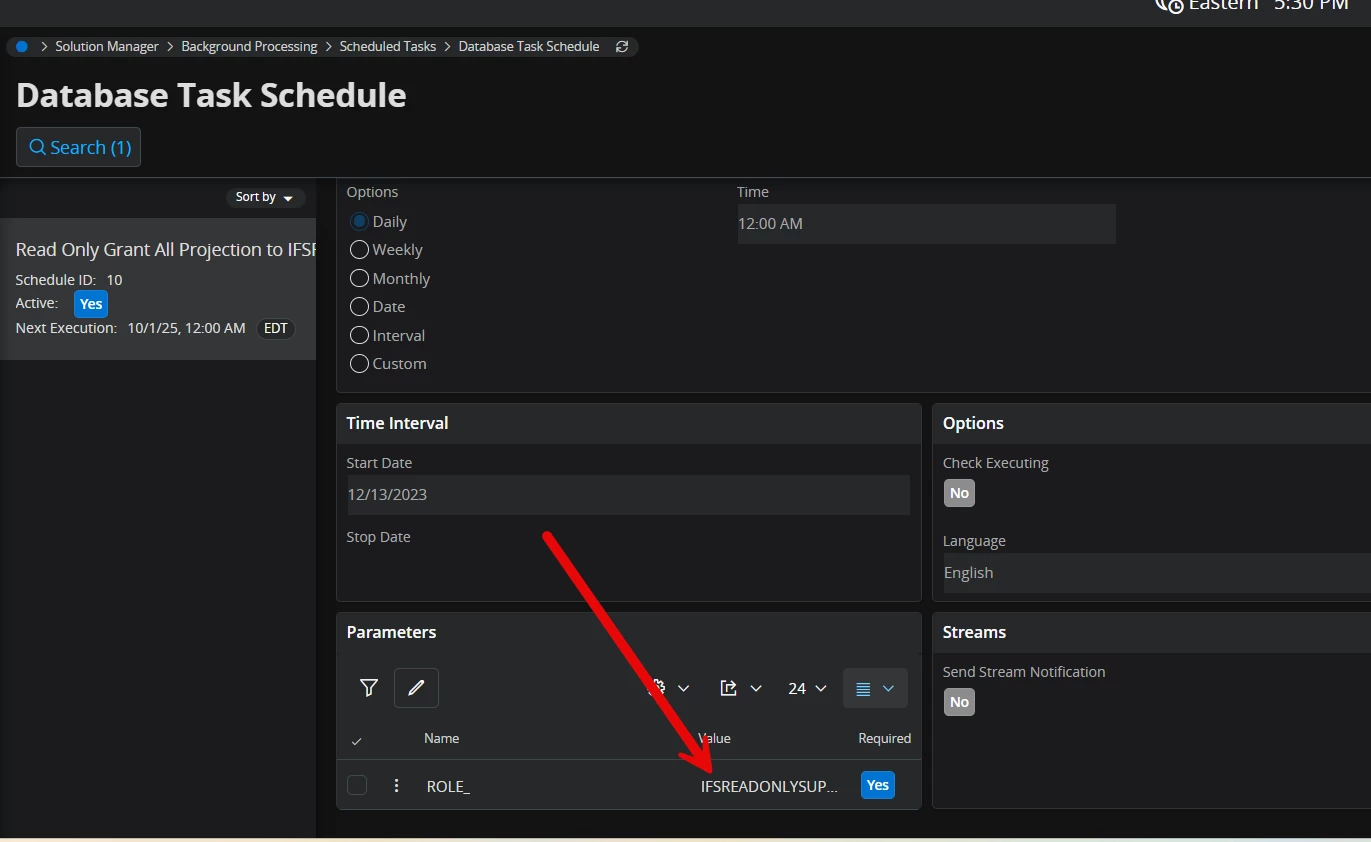Refresh the page via breadcrumb reload icon
This screenshot has height=842, width=1371.
622,47
